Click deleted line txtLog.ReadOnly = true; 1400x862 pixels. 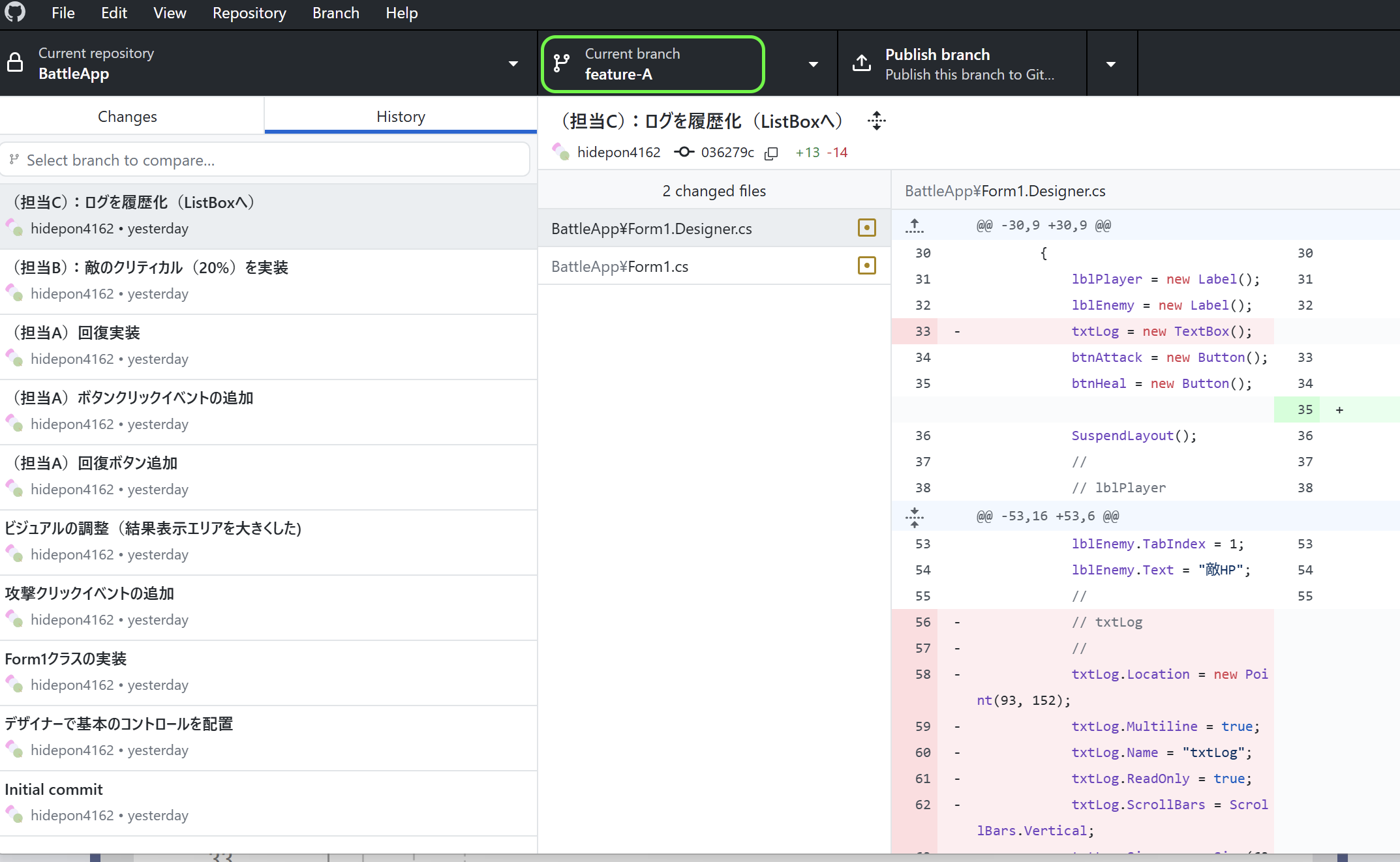(1161, 779)
